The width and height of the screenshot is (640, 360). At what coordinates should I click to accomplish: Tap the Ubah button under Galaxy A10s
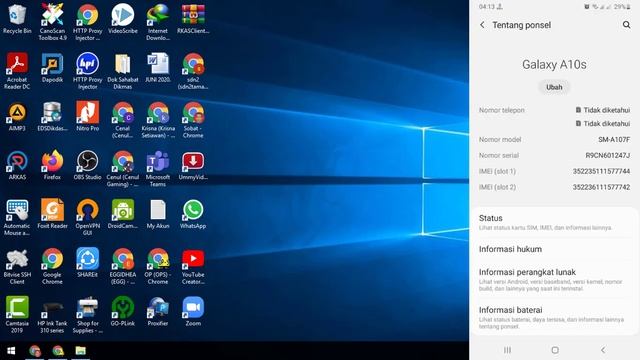click(554, 87)
